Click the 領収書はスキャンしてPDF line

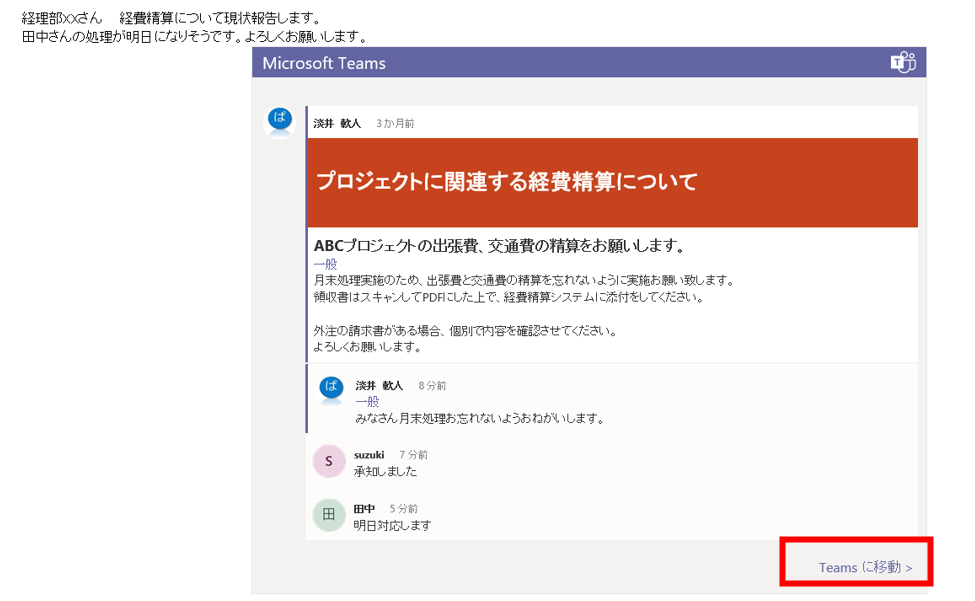509,297
